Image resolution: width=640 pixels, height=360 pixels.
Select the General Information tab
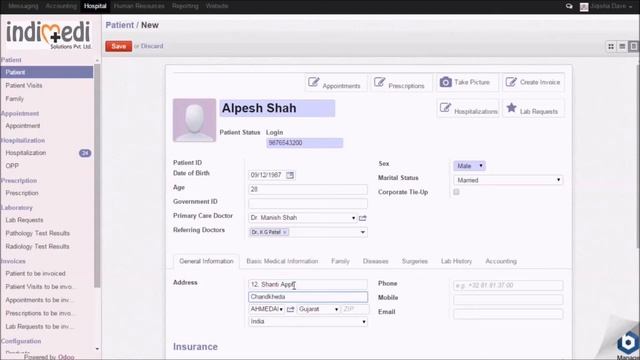coord(206,261)
